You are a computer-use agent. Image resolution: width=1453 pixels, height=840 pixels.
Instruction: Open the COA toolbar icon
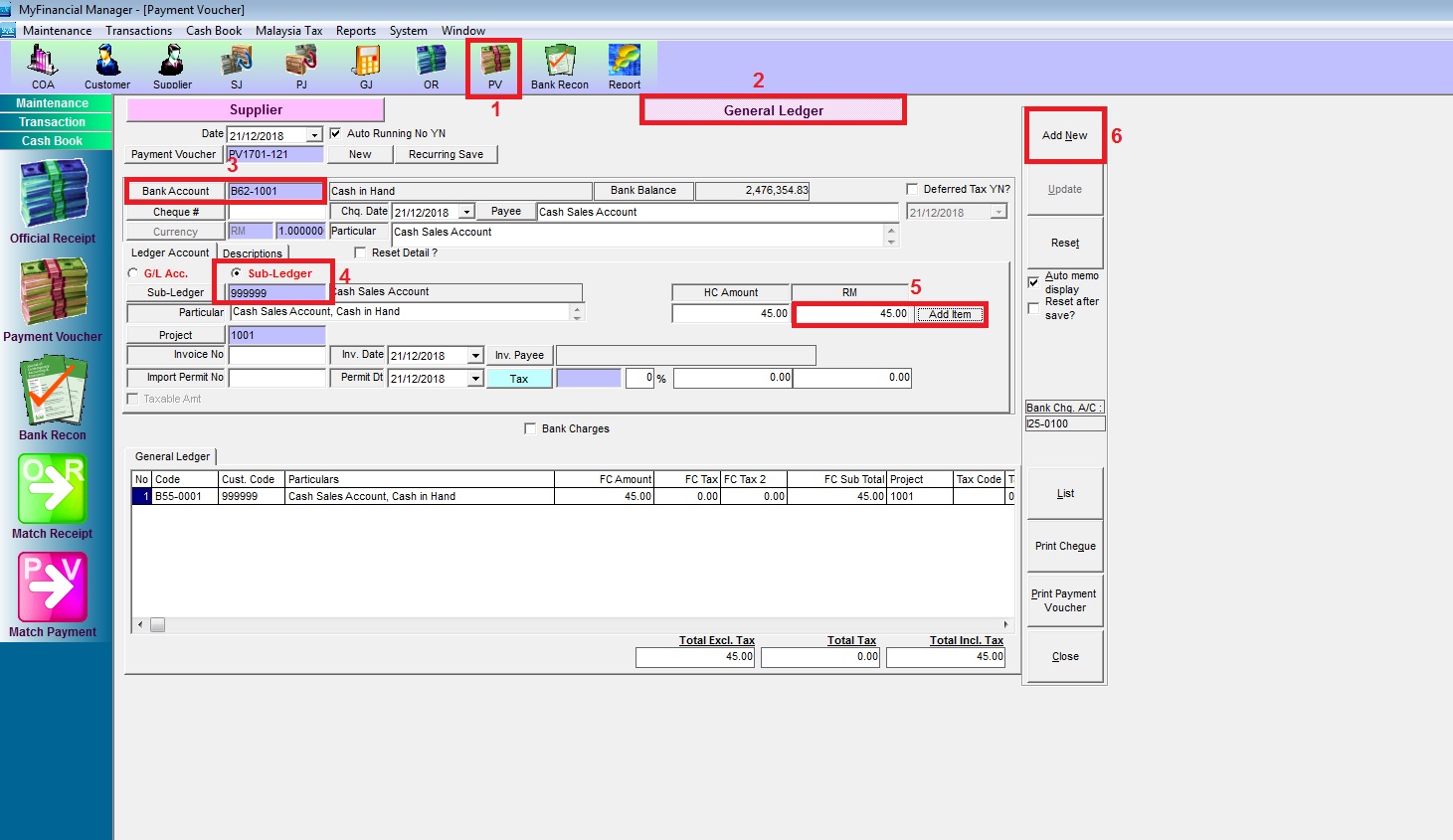43,64
